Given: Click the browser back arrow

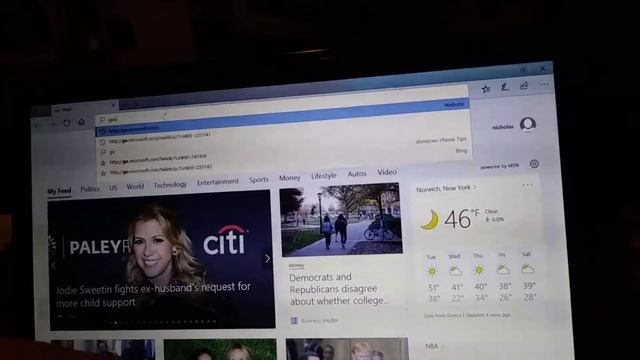Looking at the screenshot, I should pos(38,125).
